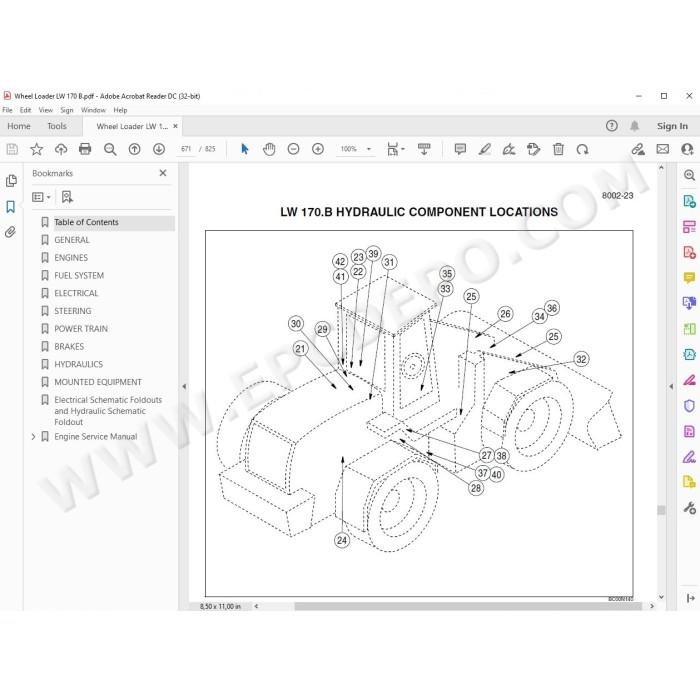Collapse the right tools pane
The height and width of the screenshot is (700, 700).
pos(671,387)
